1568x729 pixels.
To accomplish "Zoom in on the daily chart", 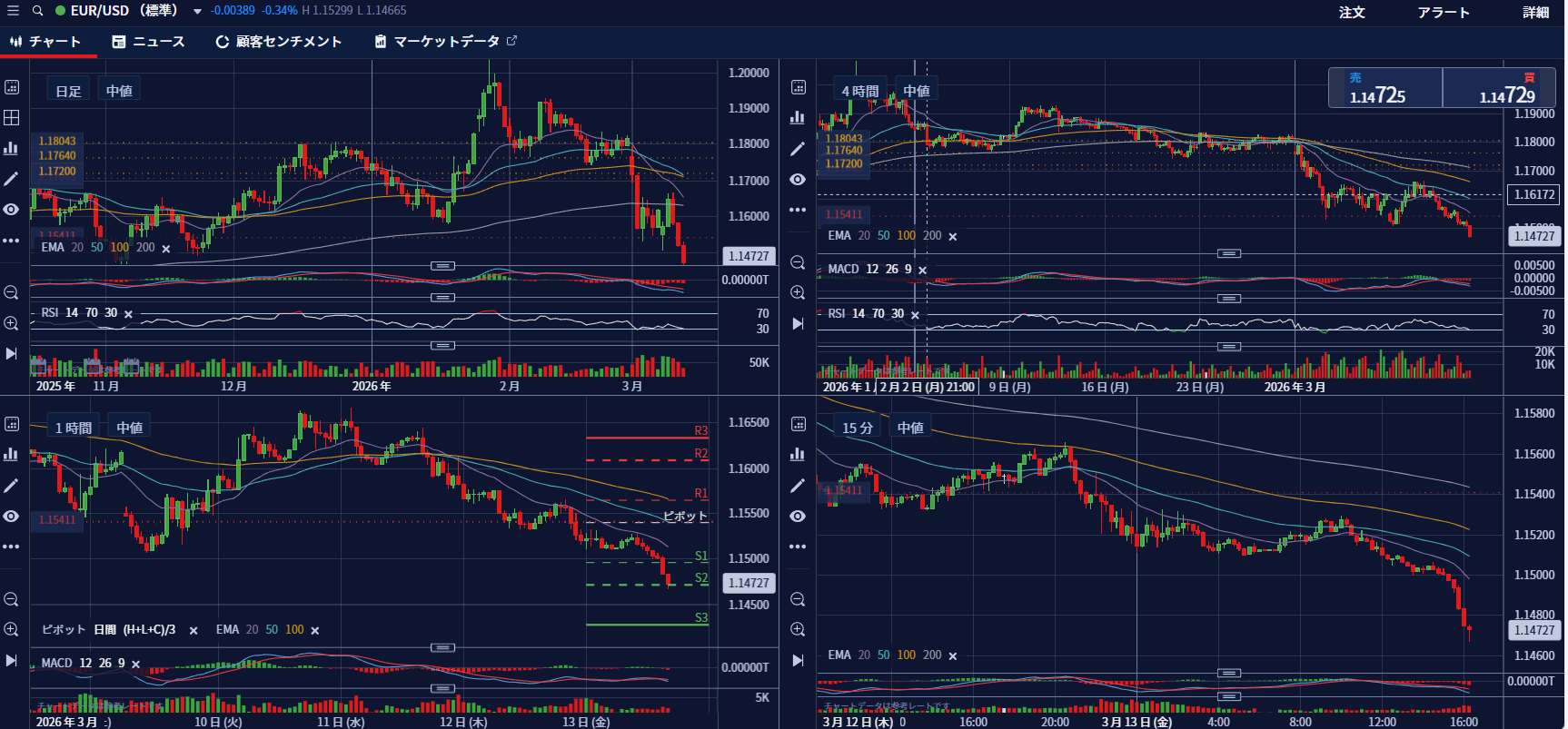I will [12, 323].
